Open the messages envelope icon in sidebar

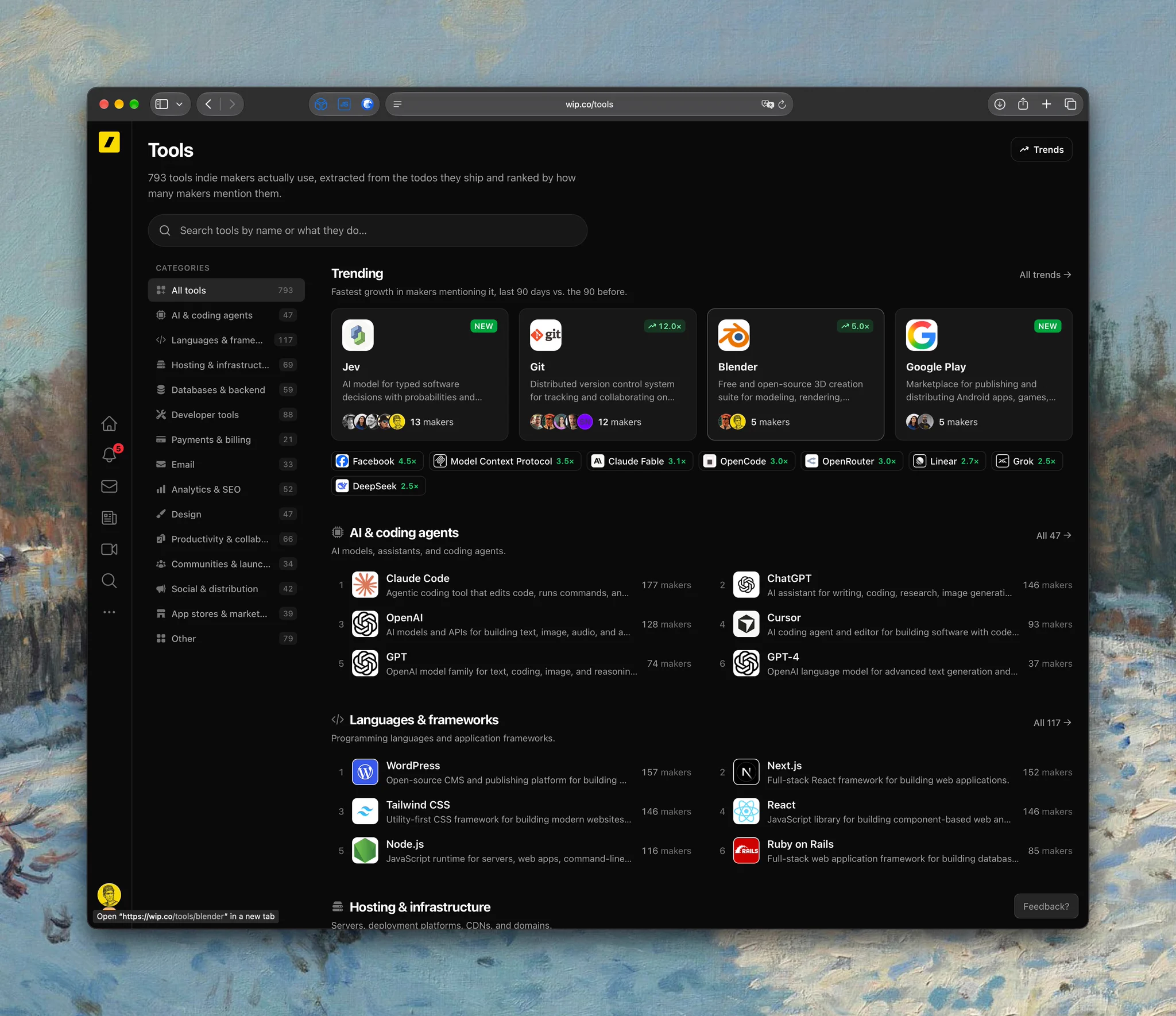[109, 486]
